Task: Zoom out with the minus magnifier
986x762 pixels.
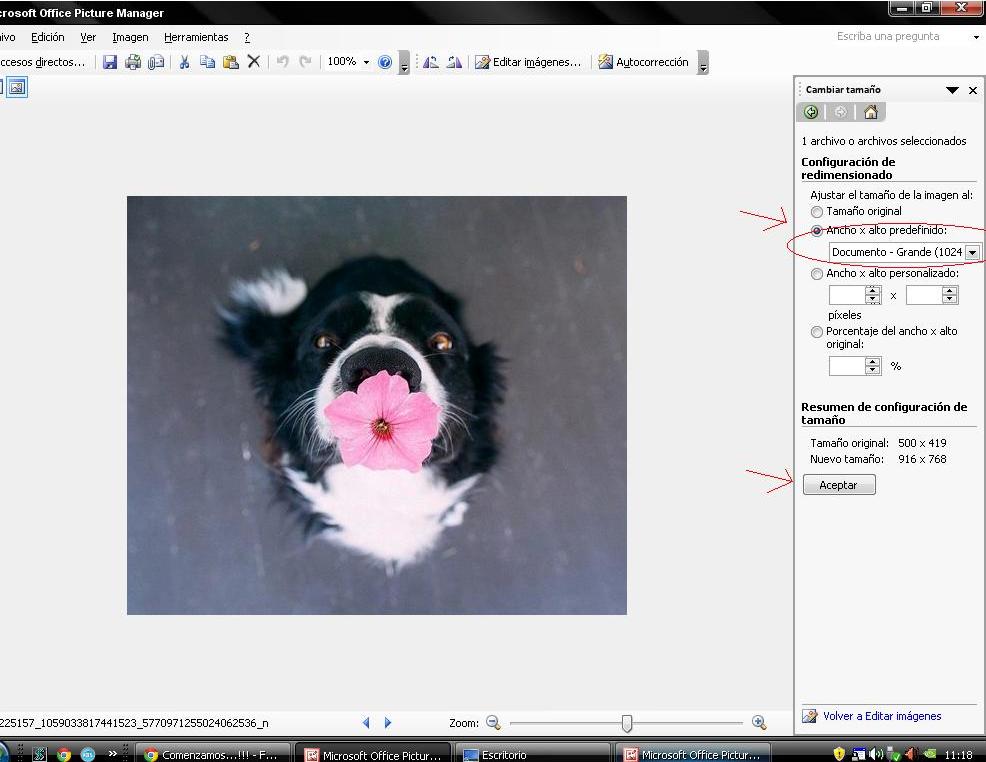Action: [494, 723]
